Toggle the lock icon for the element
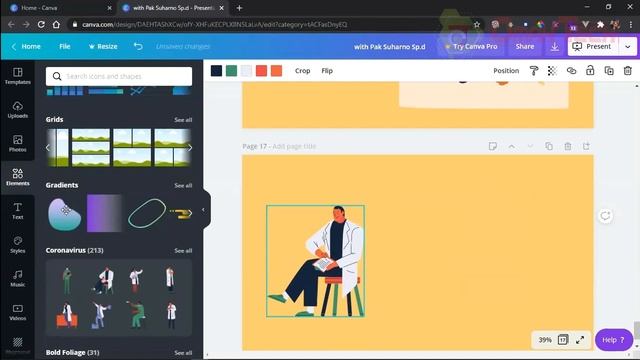Screen dimensions: 640x360 coord(590,71)
